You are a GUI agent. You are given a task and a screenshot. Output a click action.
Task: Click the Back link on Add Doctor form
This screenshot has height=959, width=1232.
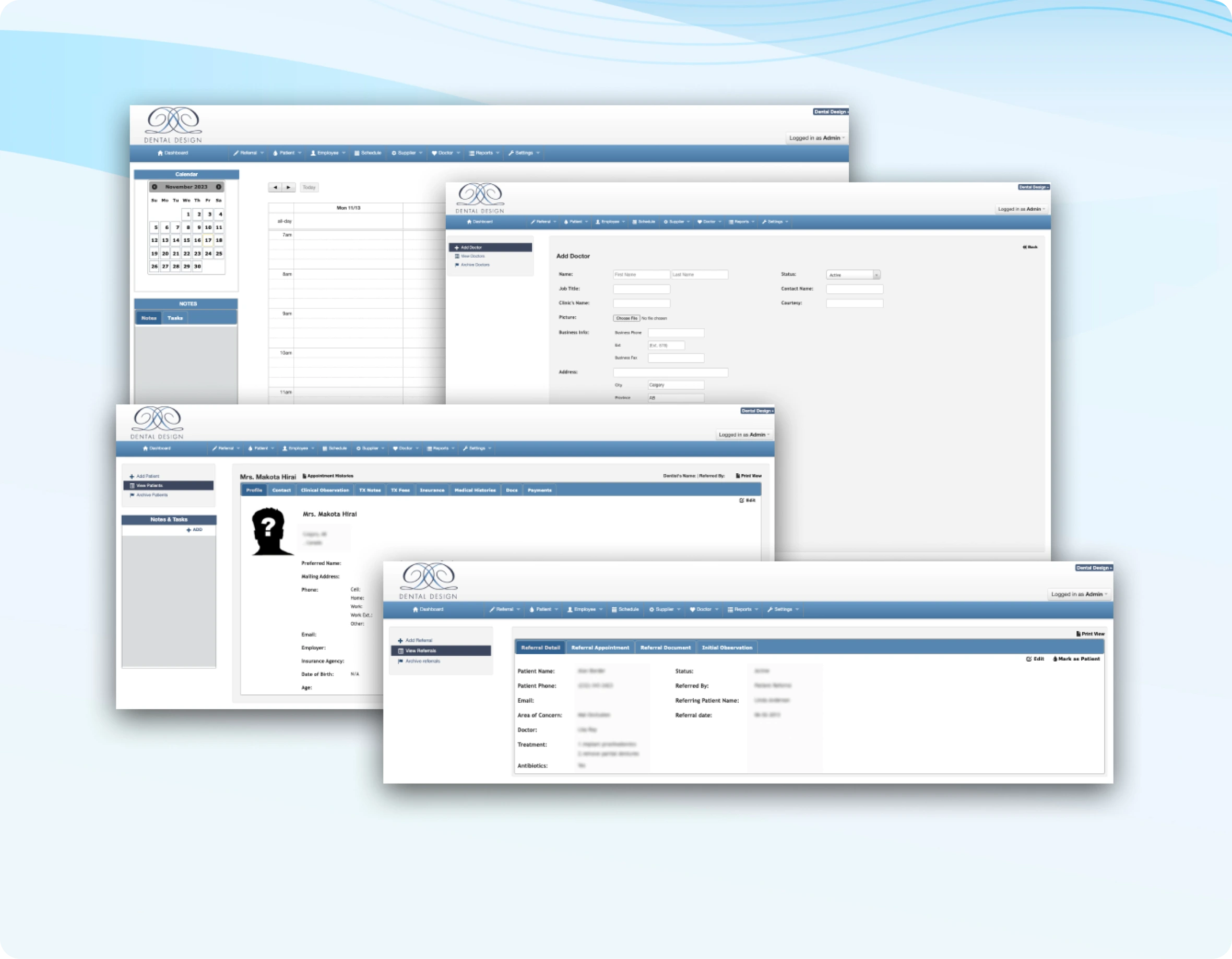click(1029, 247)
